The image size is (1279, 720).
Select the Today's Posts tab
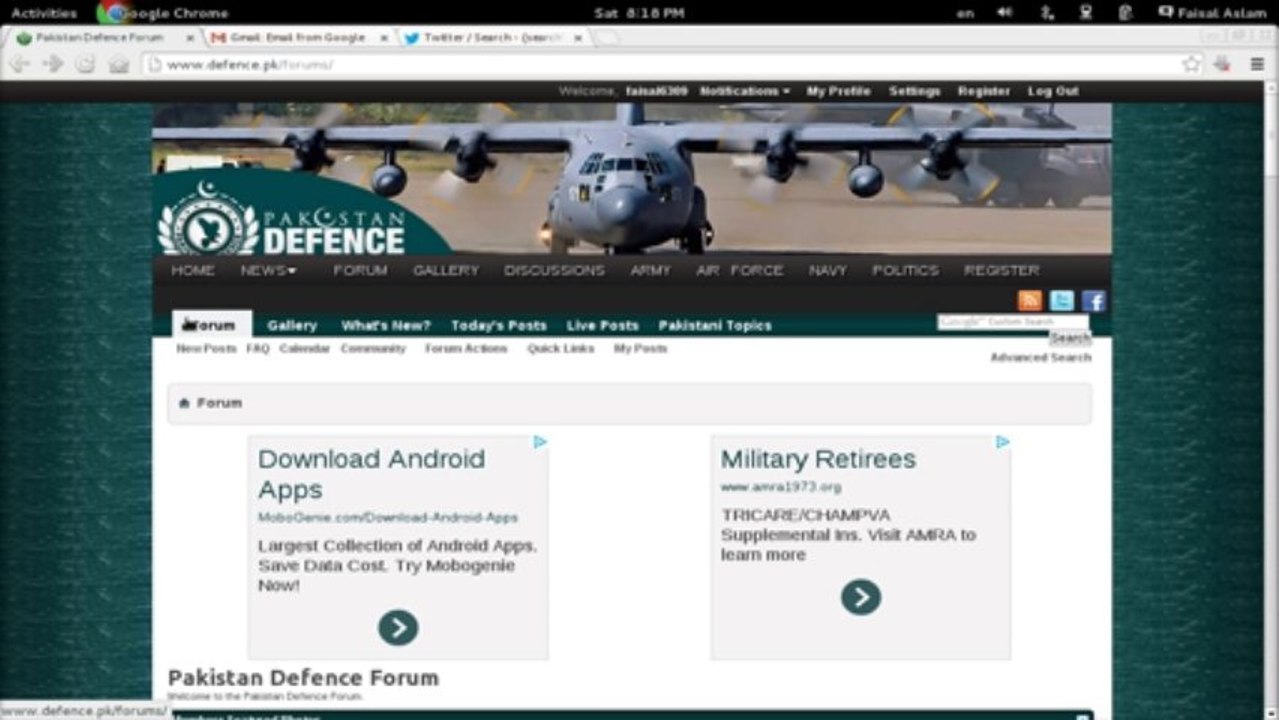pos(499,325)
